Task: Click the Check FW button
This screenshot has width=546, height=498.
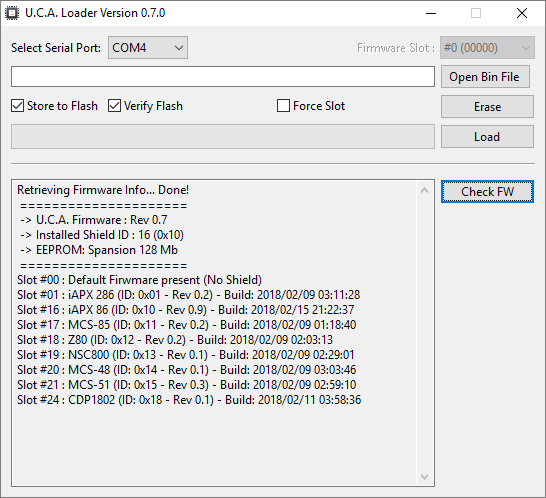Action: [x=487, y=192]
